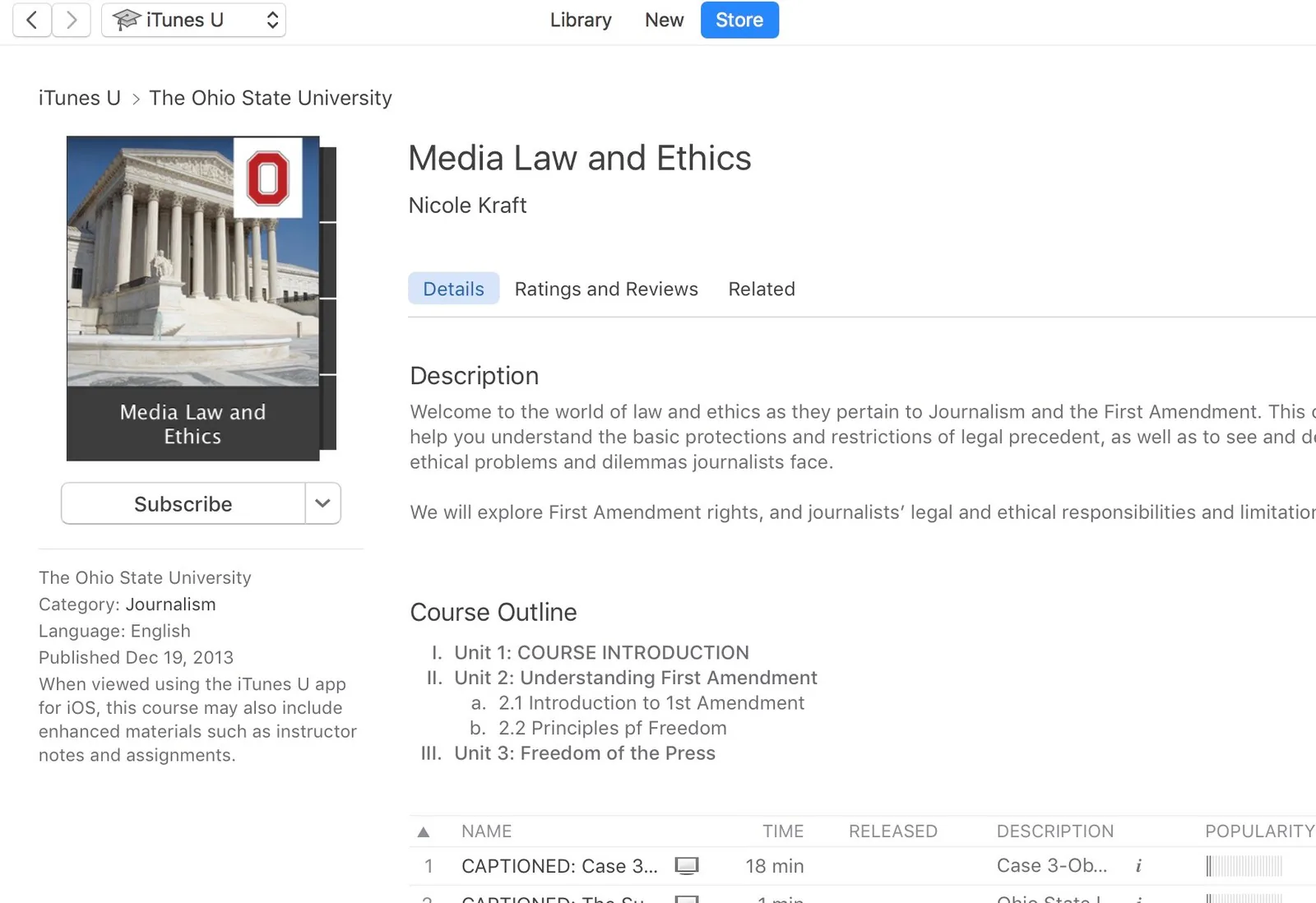Click the '18 min' time cell

(775, 866)
